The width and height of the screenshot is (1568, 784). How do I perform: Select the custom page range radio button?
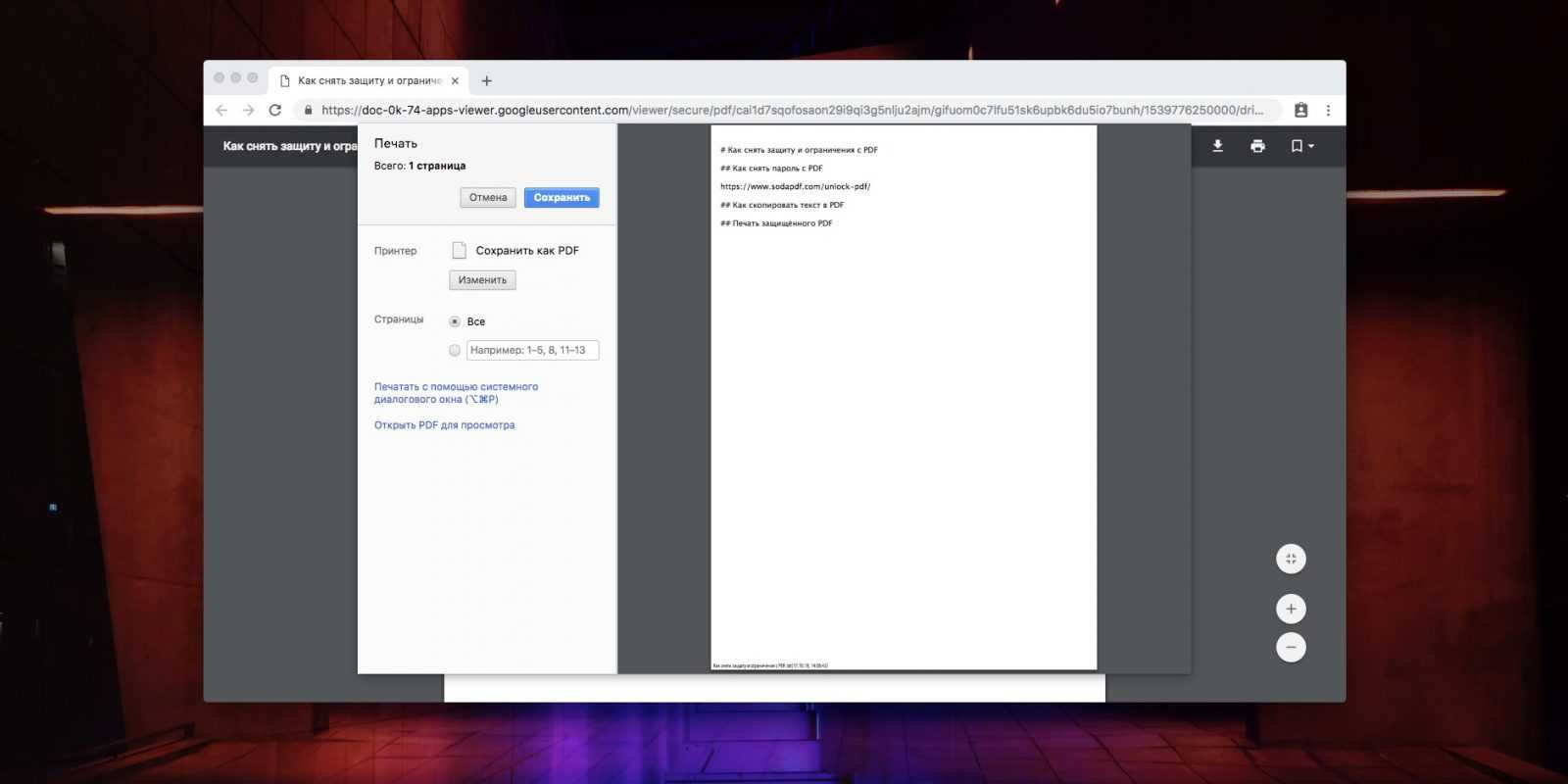(455, 350)
